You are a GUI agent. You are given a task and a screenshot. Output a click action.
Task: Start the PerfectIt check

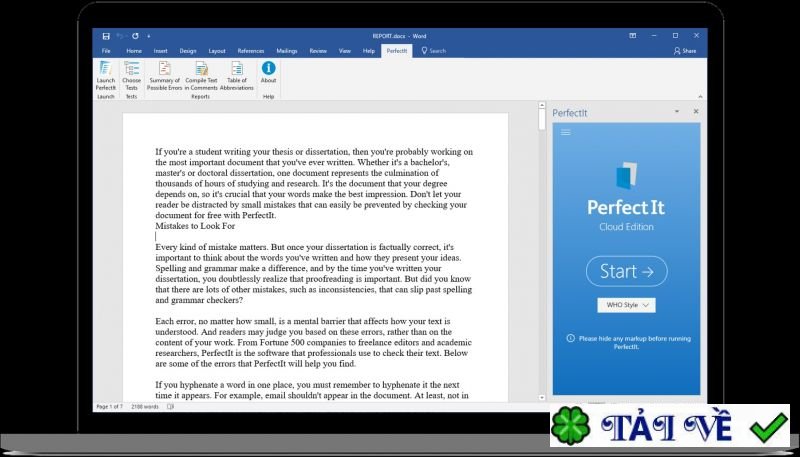click(627, 271)
